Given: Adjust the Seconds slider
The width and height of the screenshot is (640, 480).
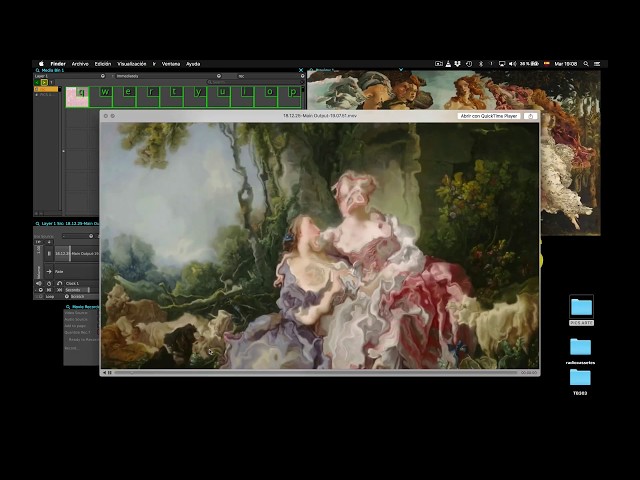Looking at the screenshot, I should [82, 290].
